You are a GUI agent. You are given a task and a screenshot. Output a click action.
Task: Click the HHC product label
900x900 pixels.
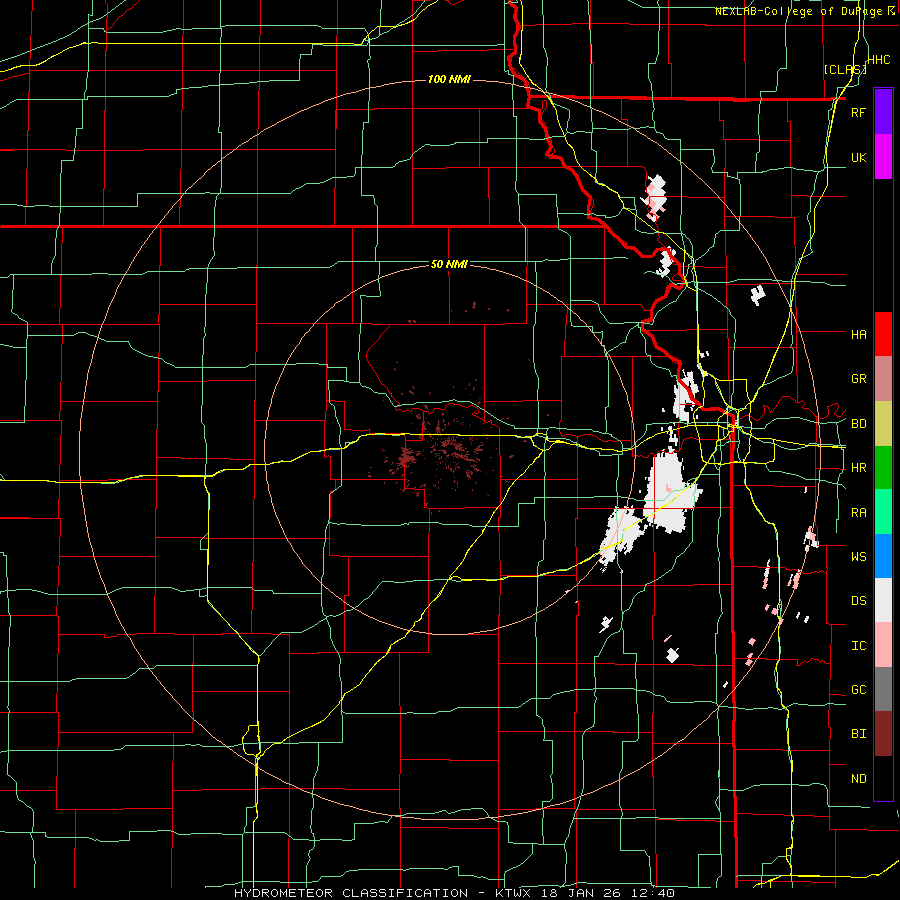coord(879,60)
